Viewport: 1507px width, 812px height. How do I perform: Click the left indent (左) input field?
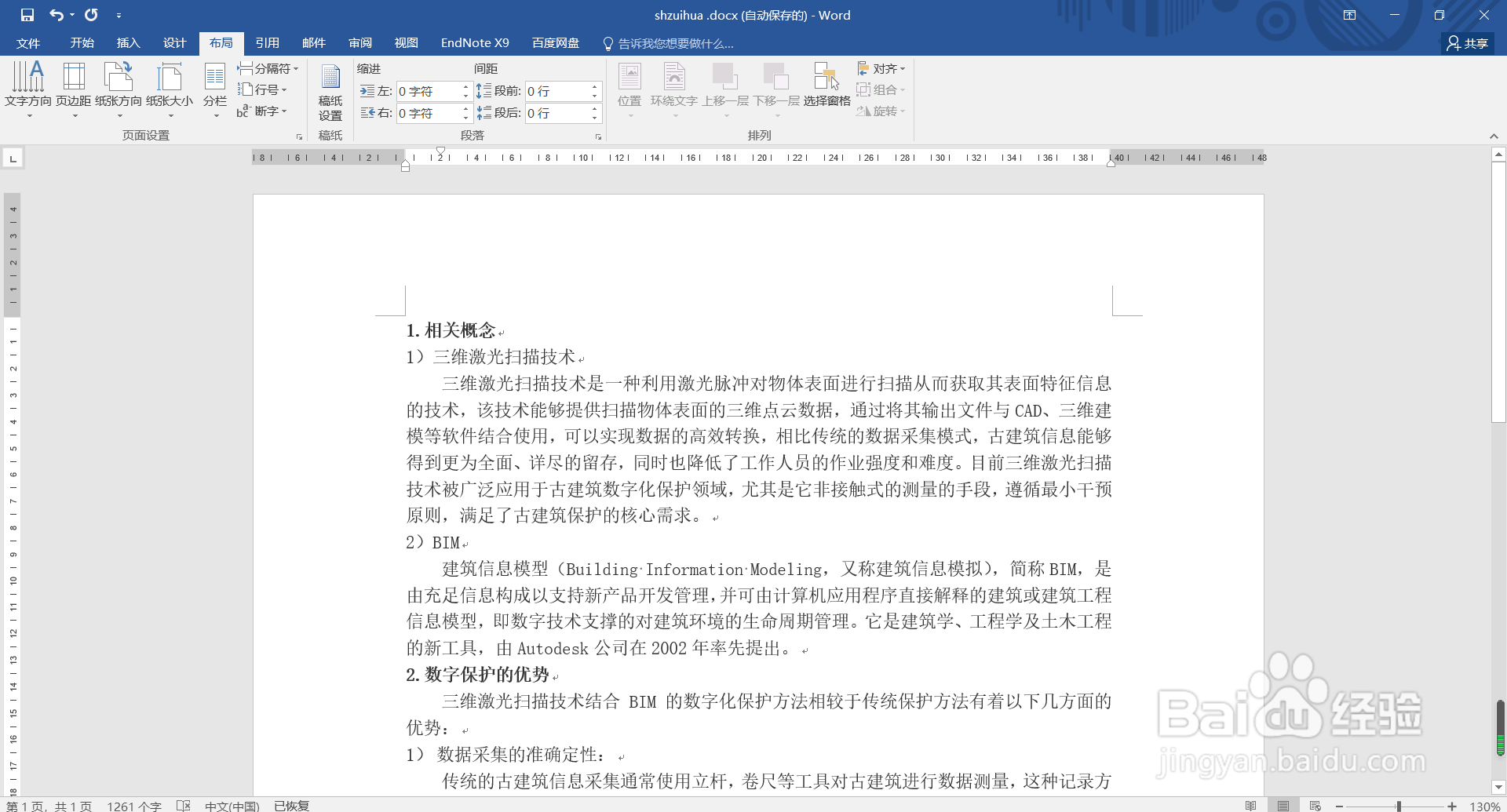click(x=428, y=92)
